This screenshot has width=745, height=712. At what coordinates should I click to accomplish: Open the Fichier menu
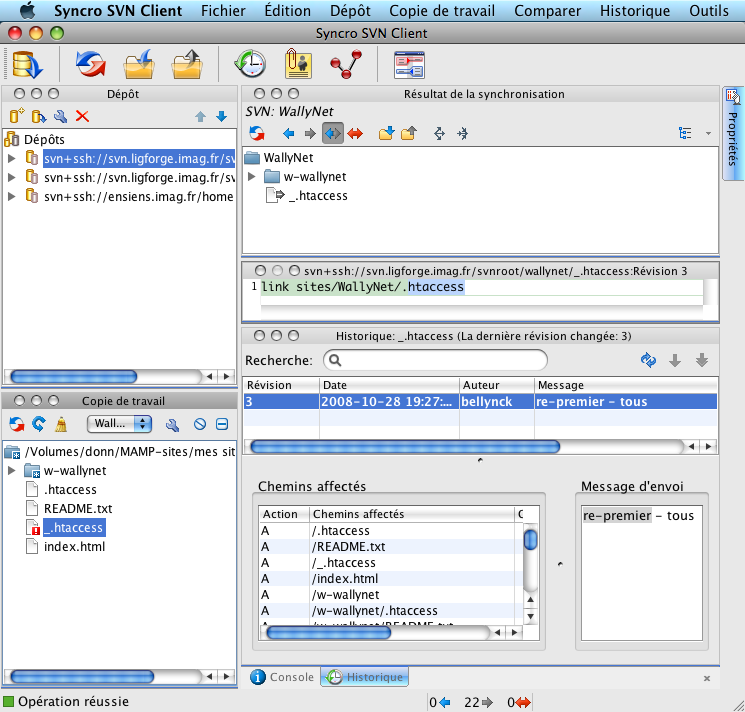coord(223,10)
